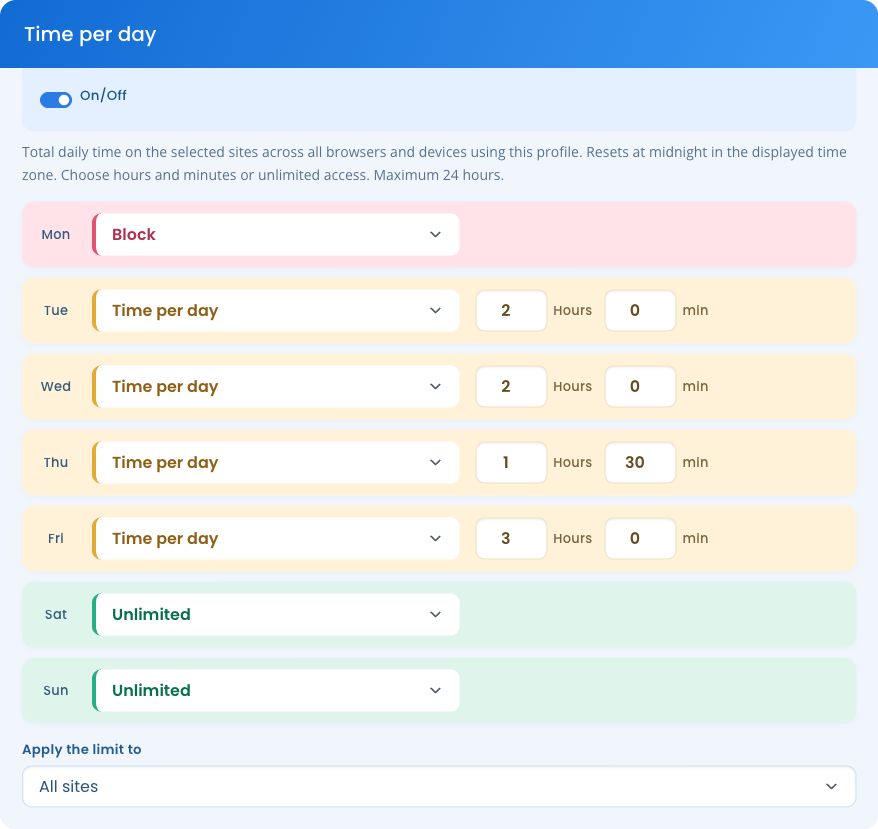Open the Sat Unlimited dropdown
The width and height of the screenshot is (878, 829).
(276, 614)
